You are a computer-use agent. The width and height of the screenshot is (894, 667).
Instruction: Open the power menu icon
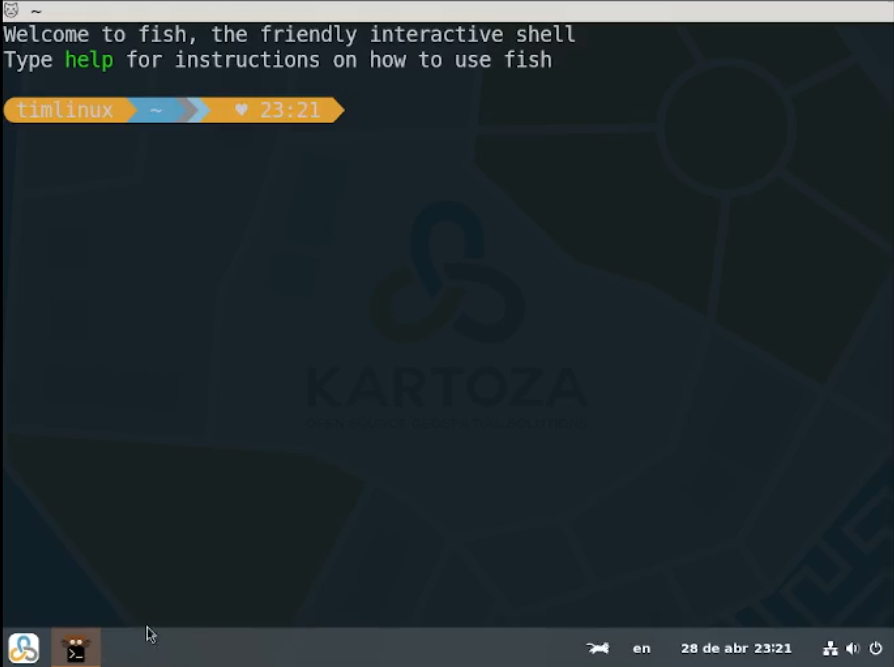point(876,648)
